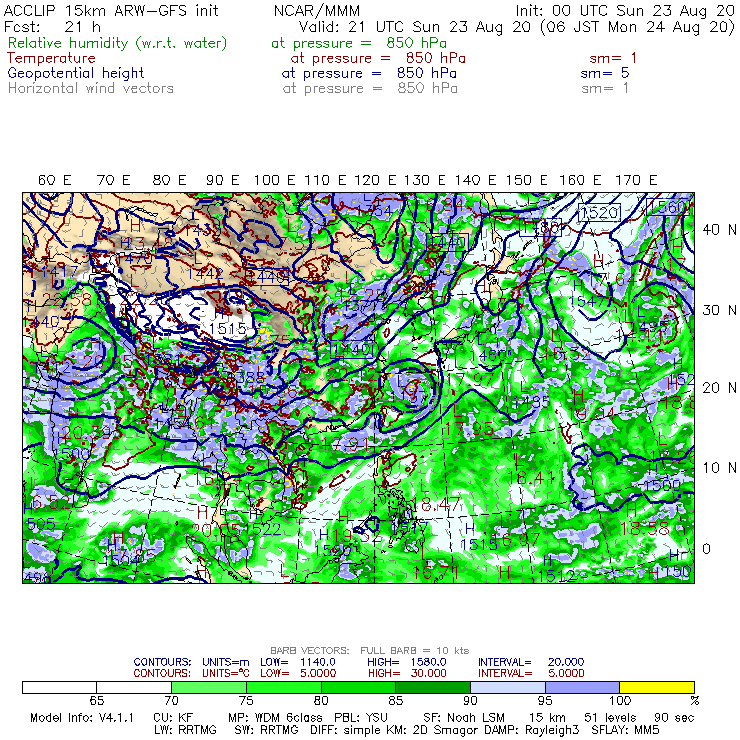740x740 pixels.
Task: Click the "51 levels" footer text
Action: pyautogui.click(x=610, y=718)
